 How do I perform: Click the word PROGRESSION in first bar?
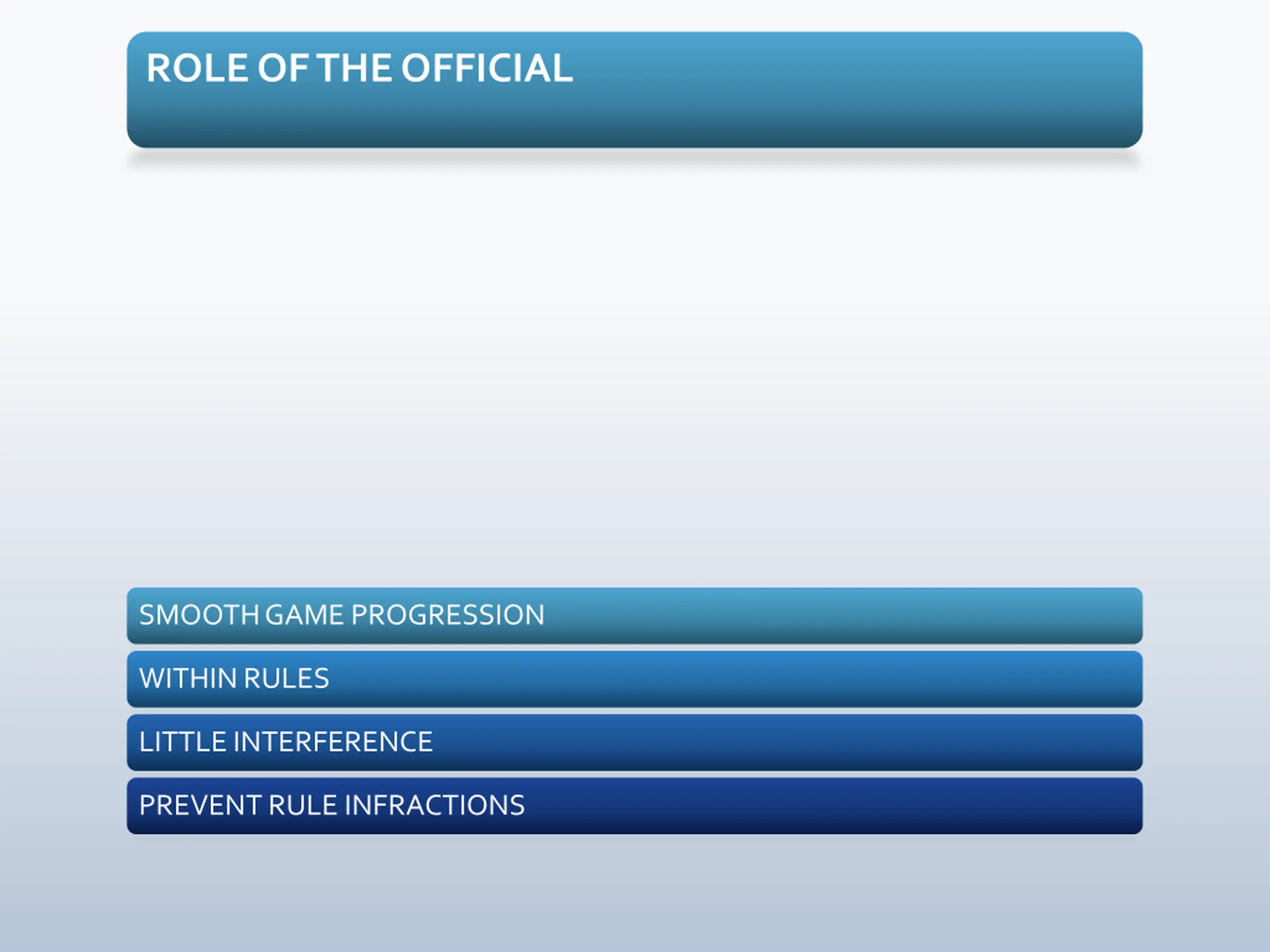tap(448, 614)
